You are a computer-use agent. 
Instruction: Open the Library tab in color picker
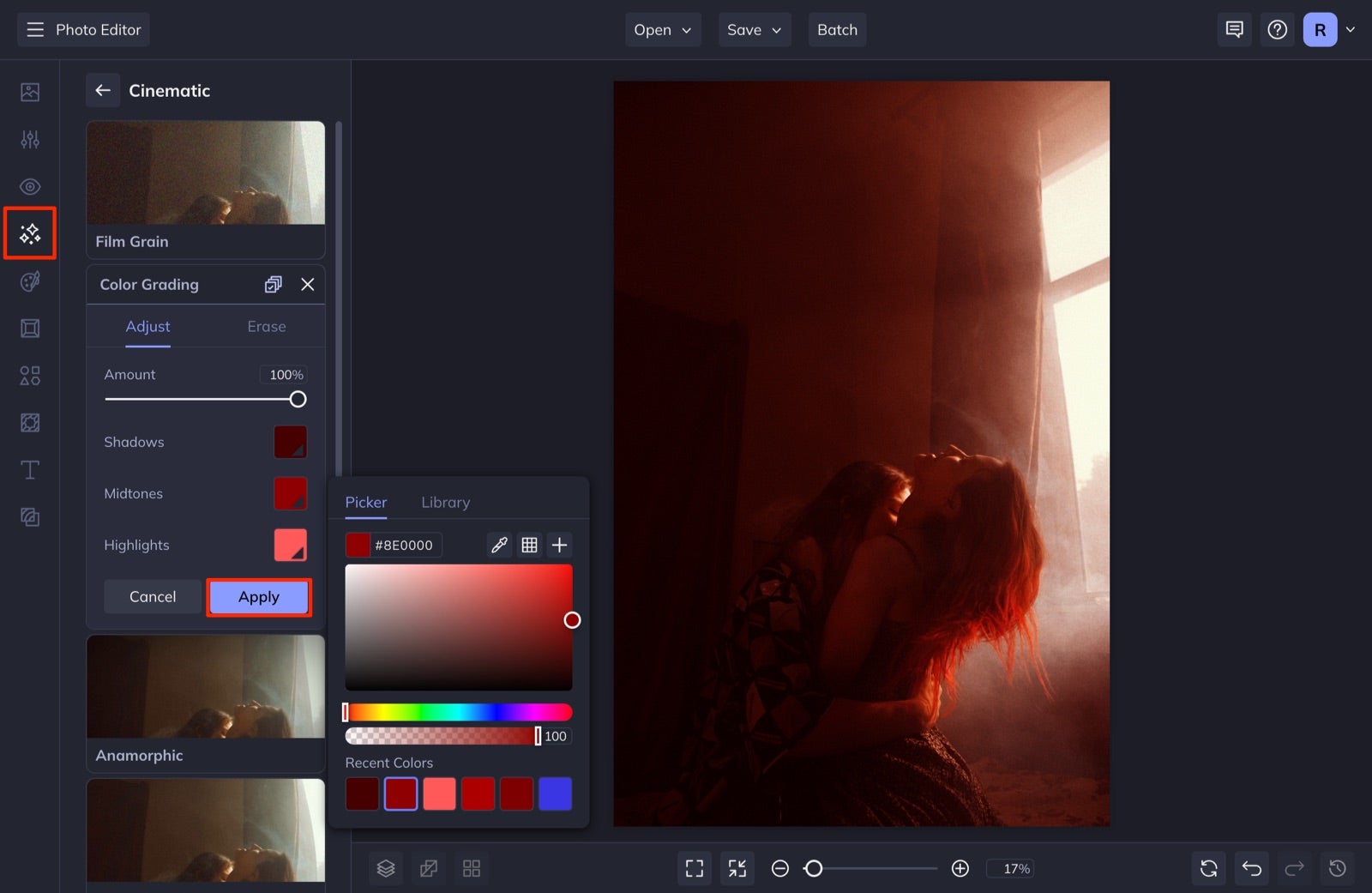pyautogui.click(x=445, y=502)
